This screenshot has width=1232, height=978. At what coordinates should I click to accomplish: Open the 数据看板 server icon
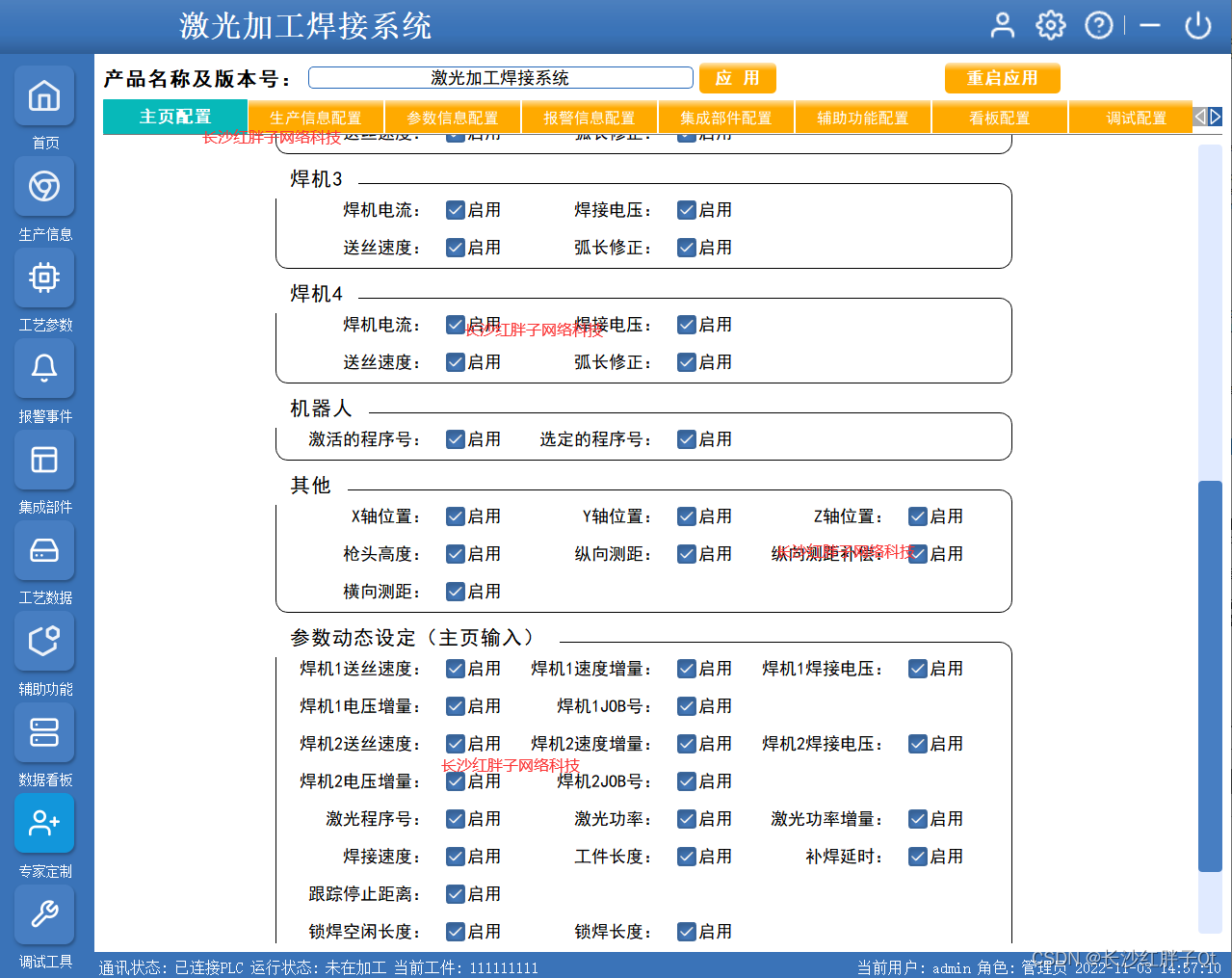click(x=44, y=732)
